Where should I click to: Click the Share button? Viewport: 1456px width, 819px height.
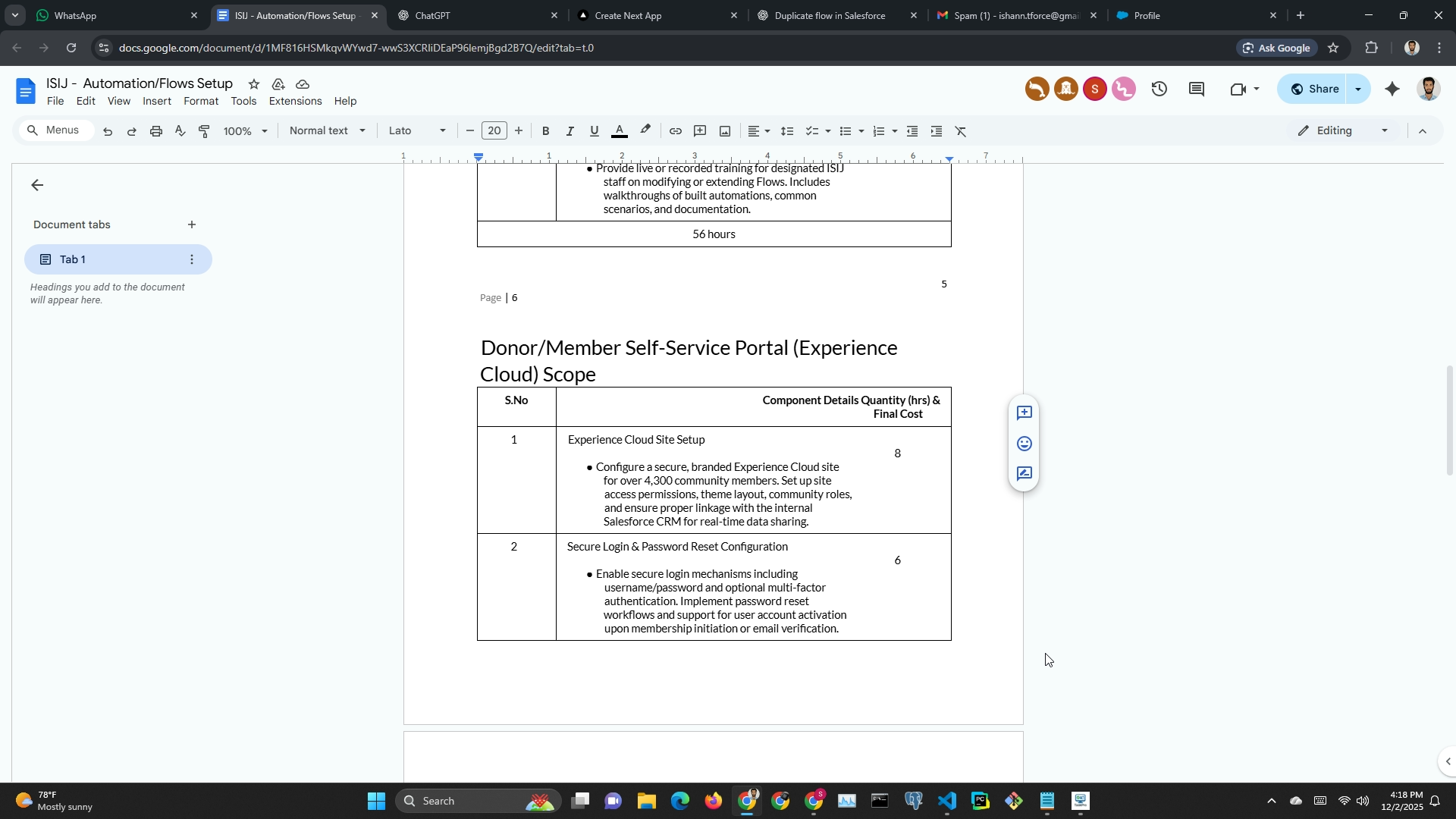click(1314, 89)
